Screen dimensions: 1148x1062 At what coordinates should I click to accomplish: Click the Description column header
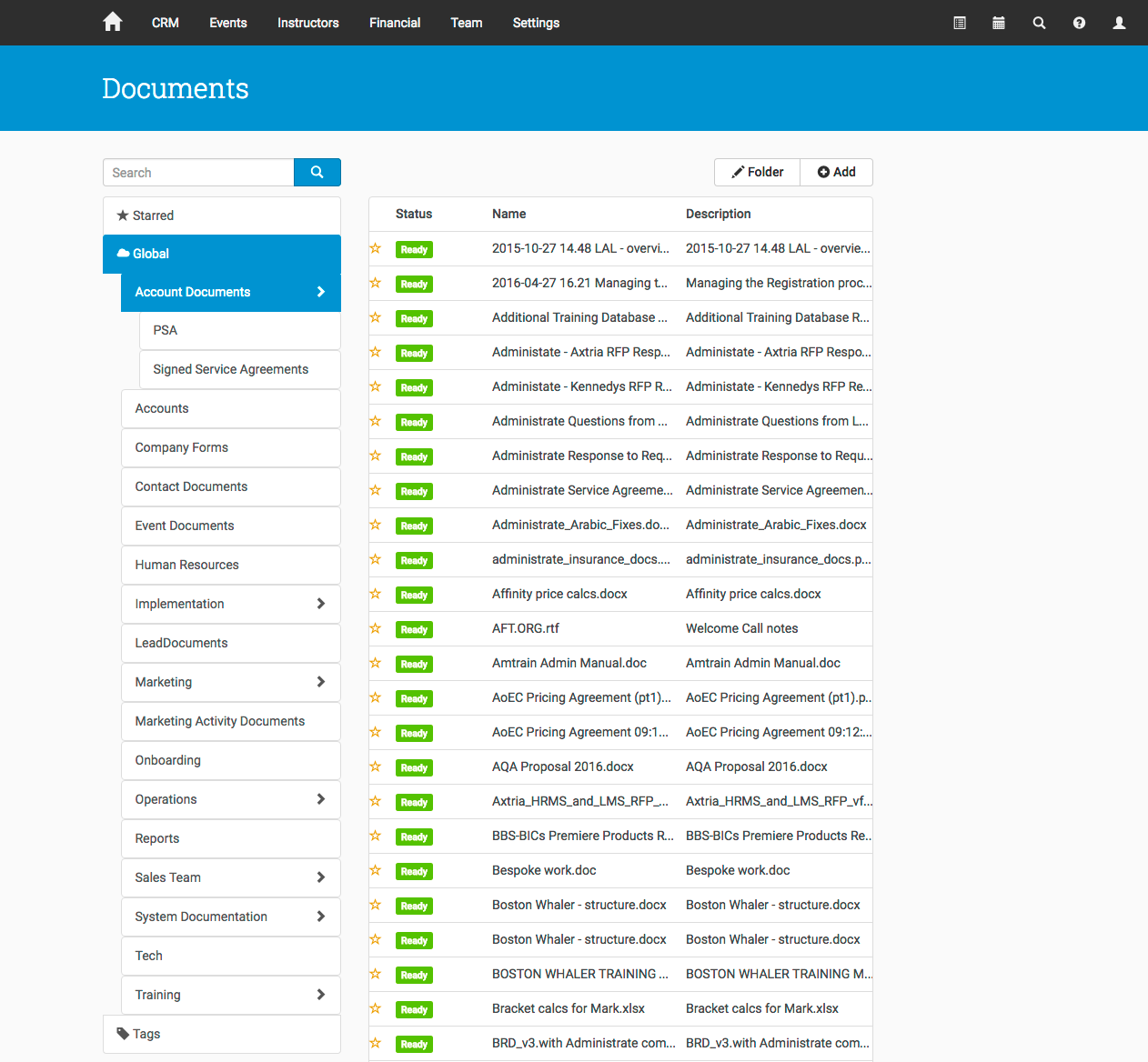tap(718, 214)
